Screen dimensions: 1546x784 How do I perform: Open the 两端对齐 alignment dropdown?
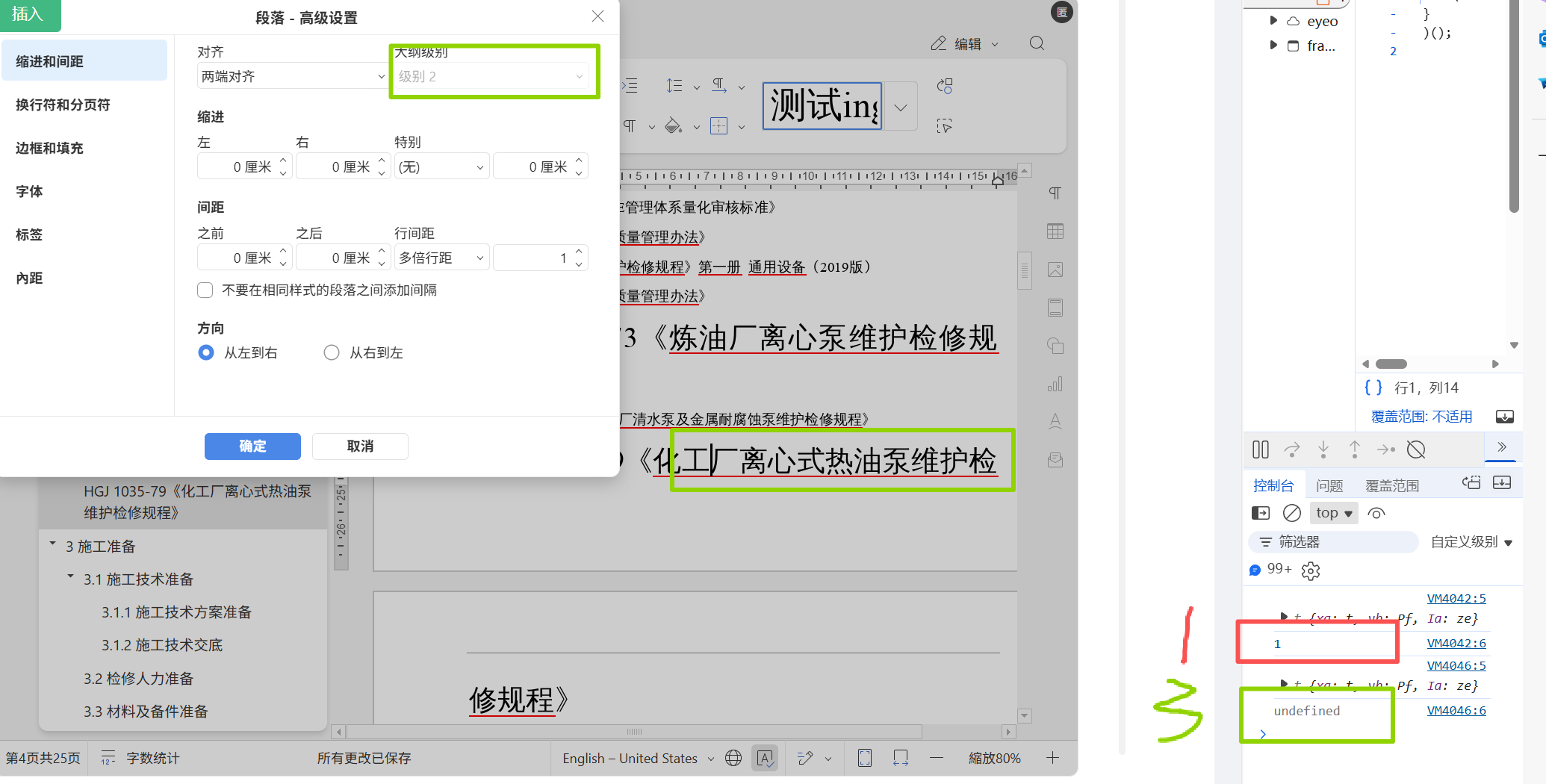292,76
